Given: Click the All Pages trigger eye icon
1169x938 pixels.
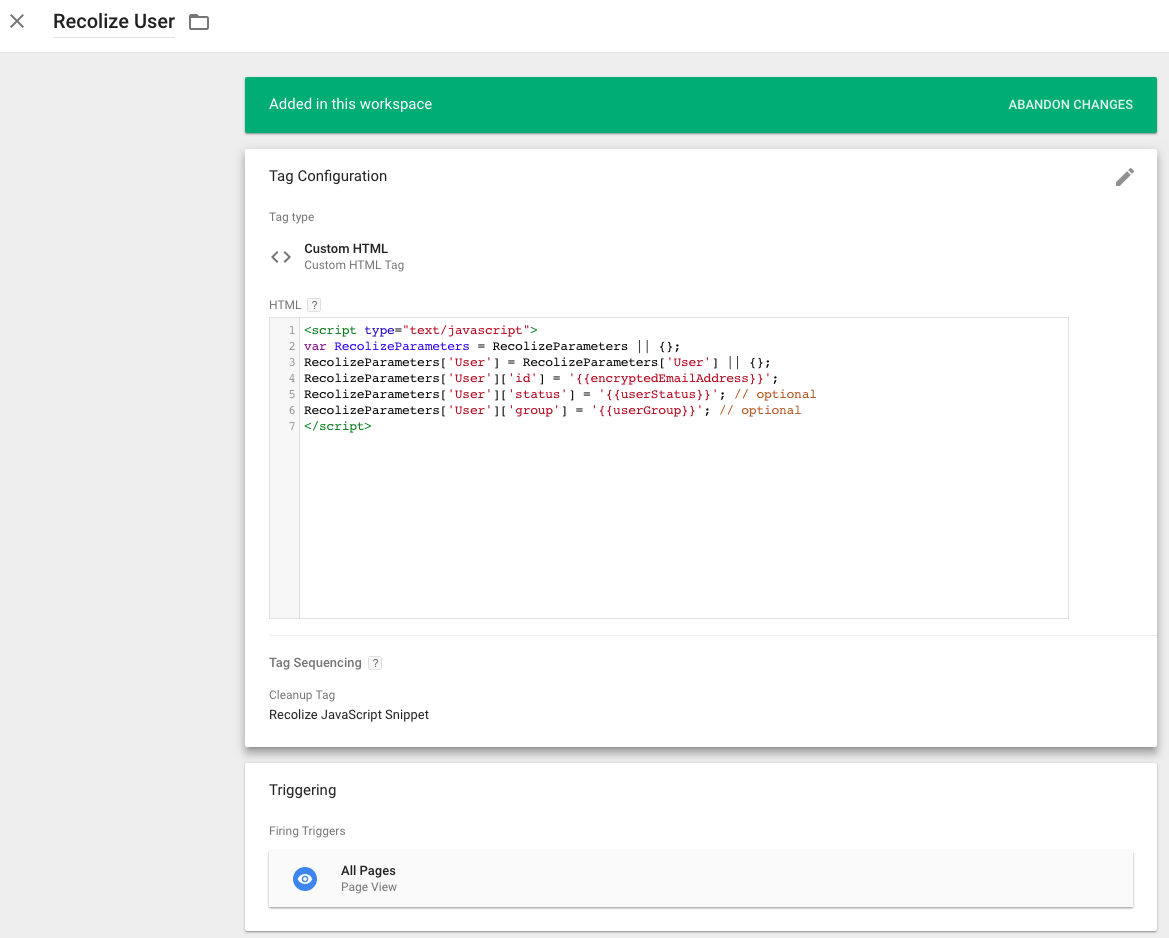Looking at the screenshot, I should click(x=305, y=879).
